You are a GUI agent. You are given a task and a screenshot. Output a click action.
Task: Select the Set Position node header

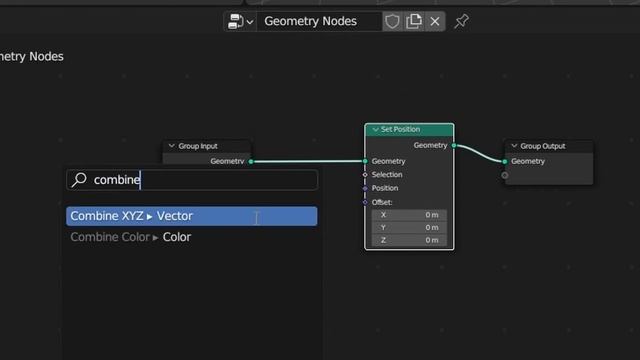coord(409,129)
